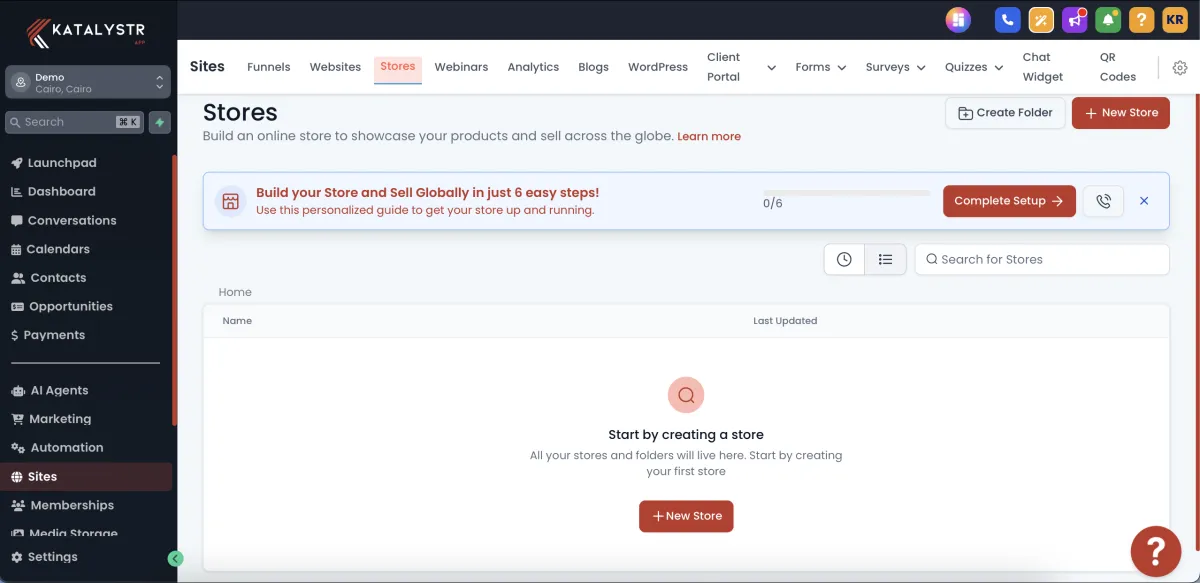Switch to the Websites tab
This screenshot has height=583, width=1200.
pyautogui.click(x=335, y=67)
